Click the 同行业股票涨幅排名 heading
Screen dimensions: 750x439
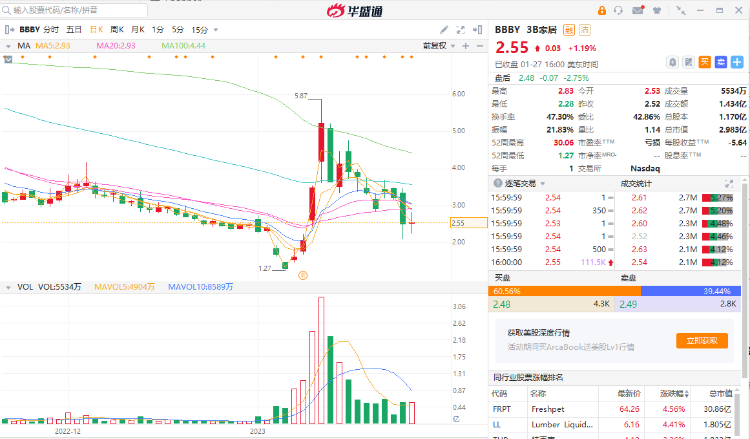[528, 378]
